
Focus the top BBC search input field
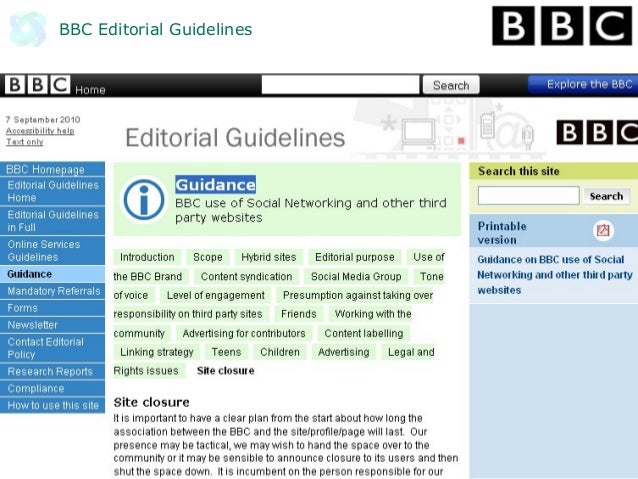click(340, 85)
